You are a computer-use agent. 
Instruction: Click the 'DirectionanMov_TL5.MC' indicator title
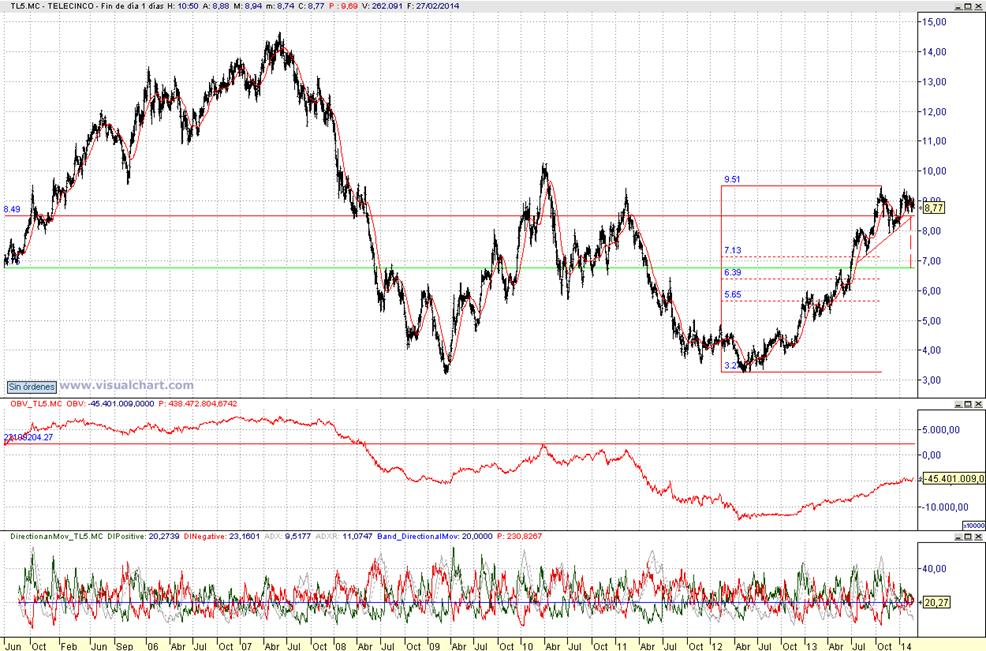[x=57, y=537]
